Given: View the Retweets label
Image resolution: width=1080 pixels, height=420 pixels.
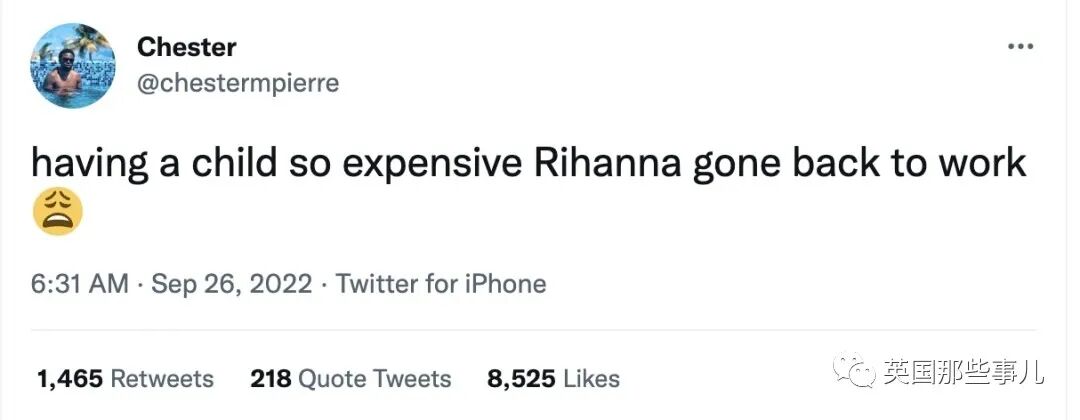Looking at the screenshot, I should click(161, 379).
